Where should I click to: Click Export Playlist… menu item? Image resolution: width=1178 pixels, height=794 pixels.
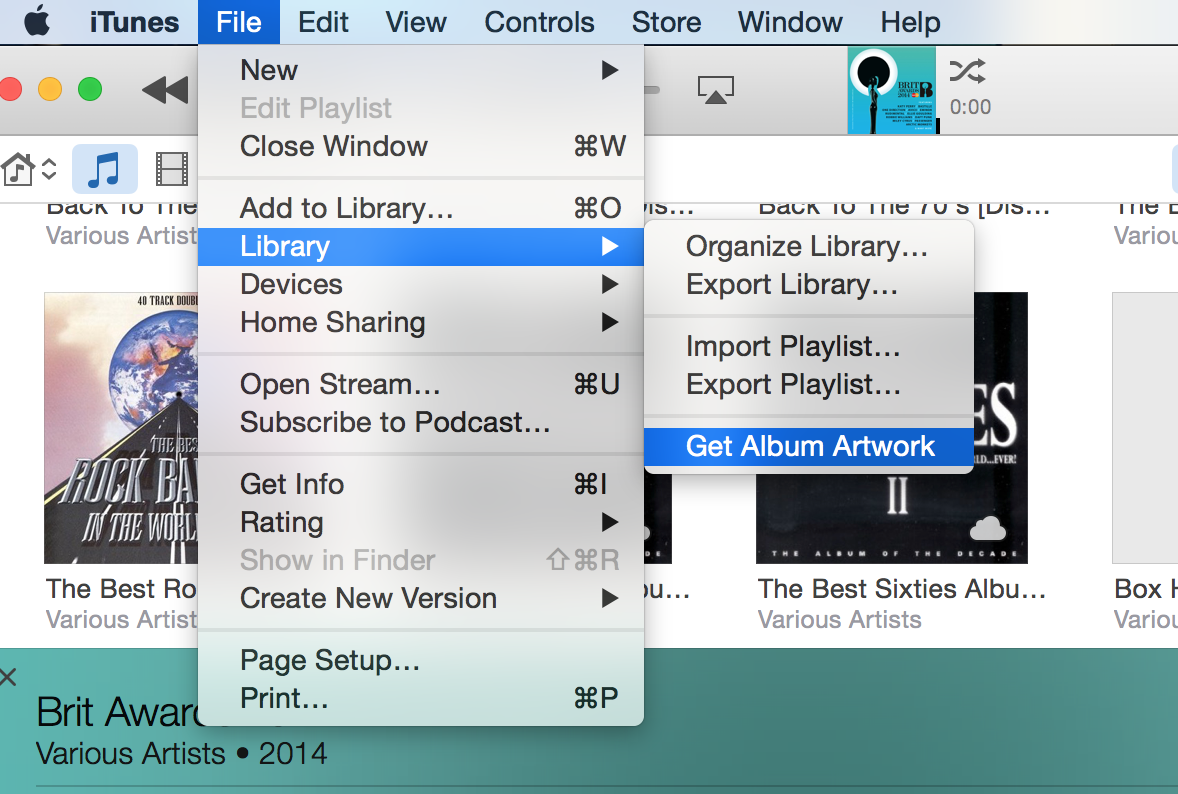pyautogui.click(x=793, y=384)
